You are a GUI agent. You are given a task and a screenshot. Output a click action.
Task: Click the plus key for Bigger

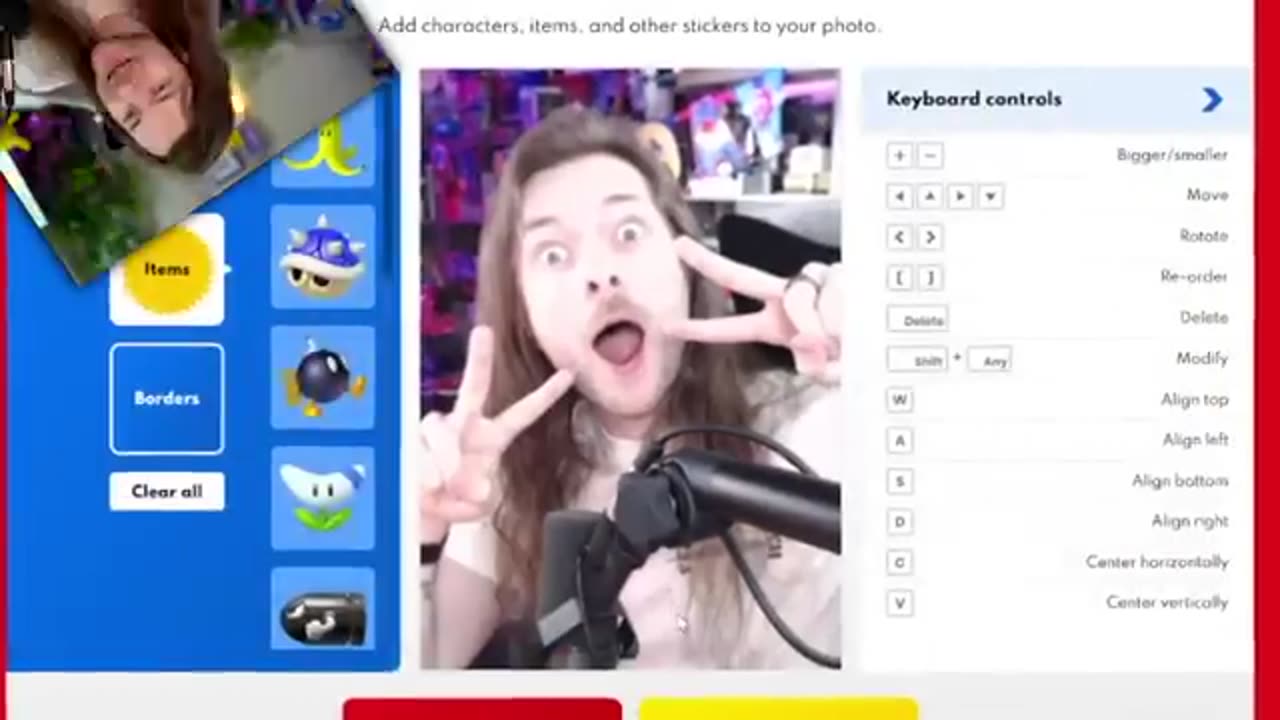[x=899, y=155]
